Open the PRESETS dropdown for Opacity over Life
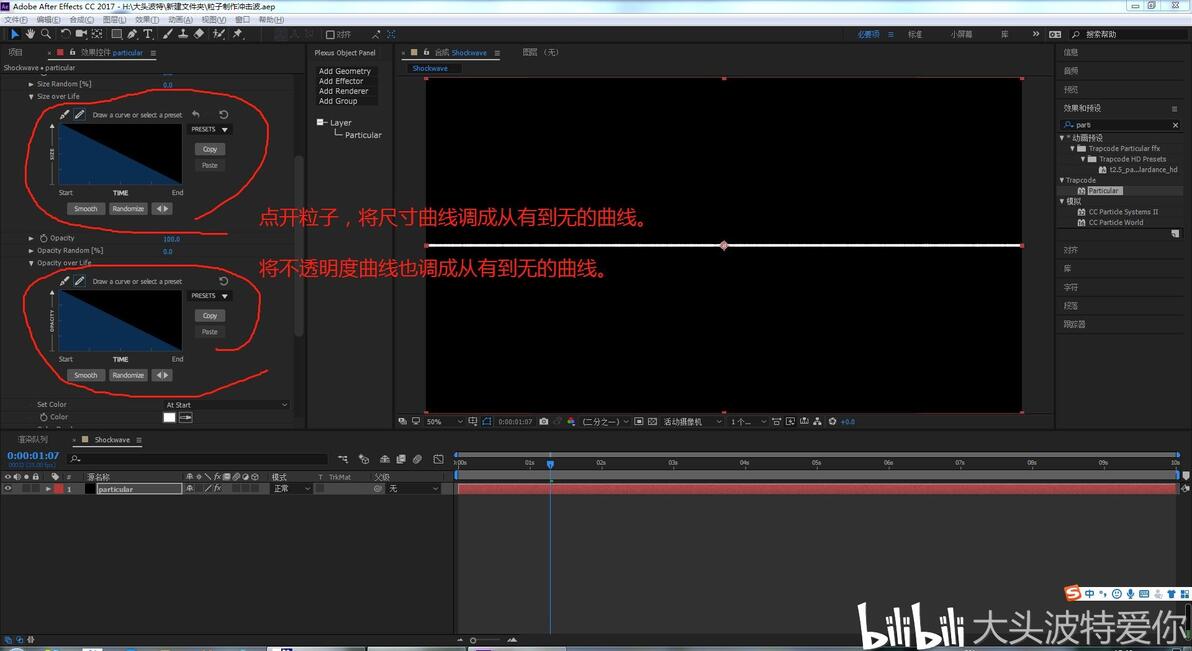The image size is (1192, 651). click(x=210, y=296)
